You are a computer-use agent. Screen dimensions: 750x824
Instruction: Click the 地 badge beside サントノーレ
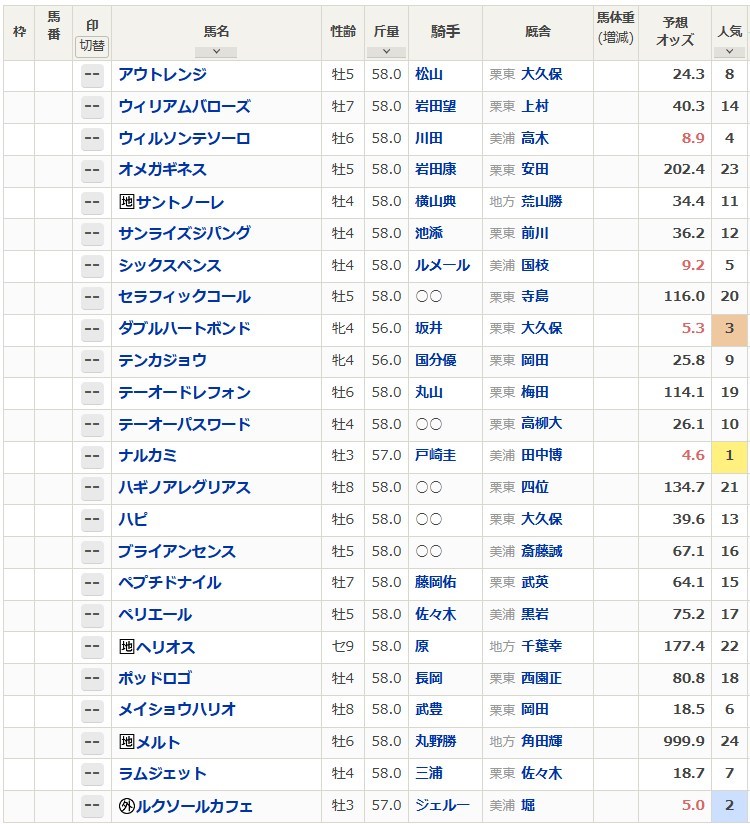coord(126,201)
